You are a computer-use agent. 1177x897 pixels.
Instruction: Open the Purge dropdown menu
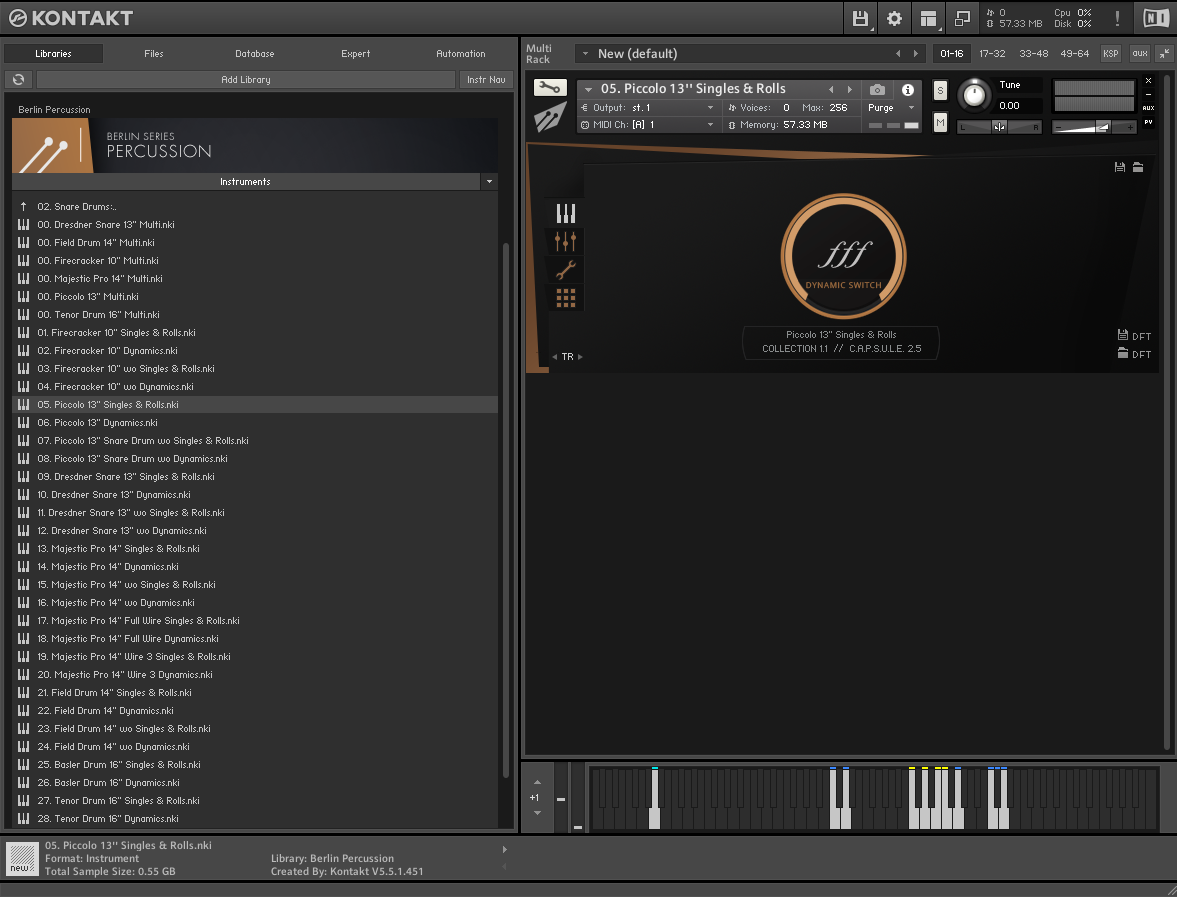pyautogui.click(x=892, y=108)
